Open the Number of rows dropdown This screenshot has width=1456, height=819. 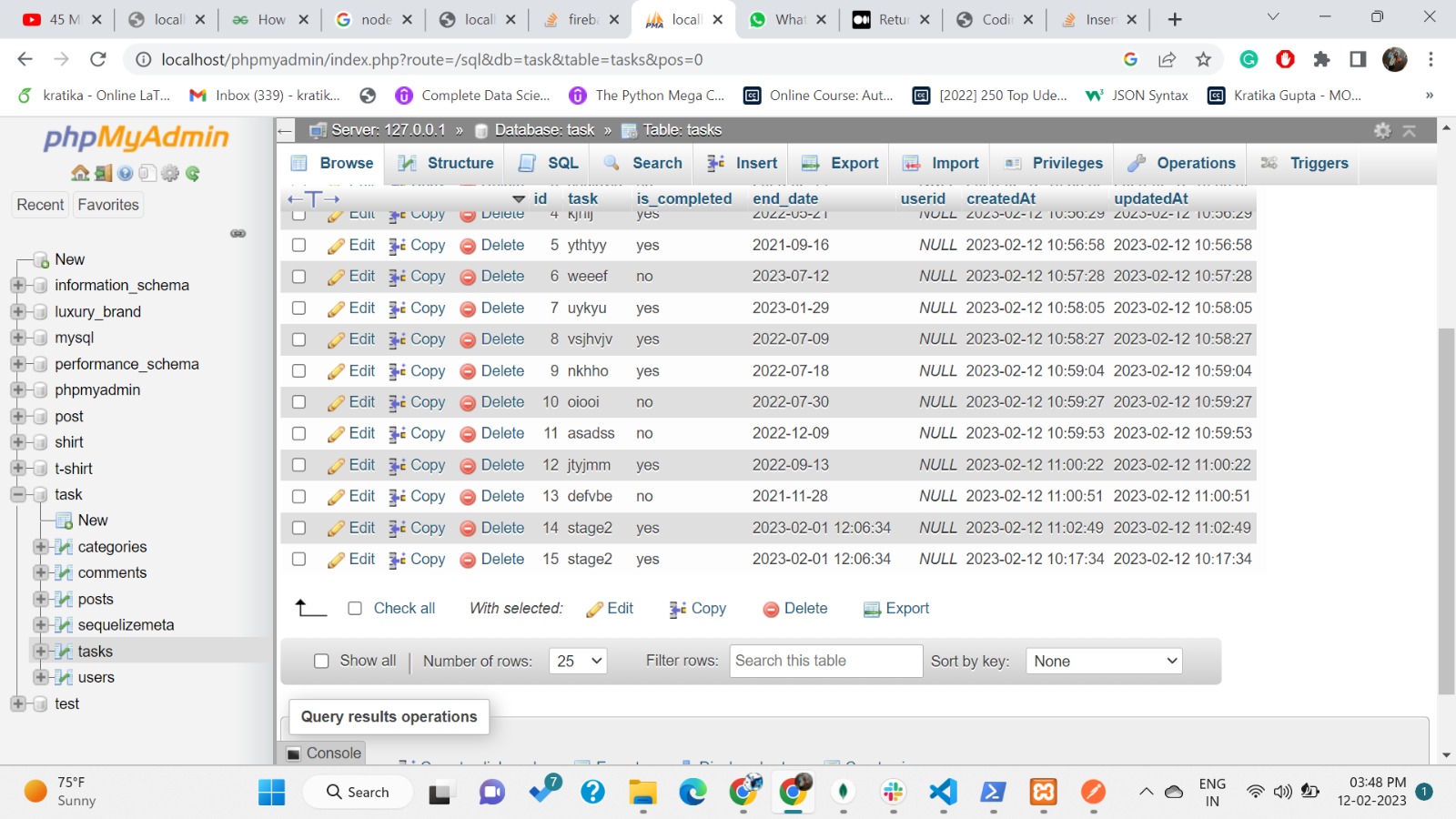point(577,661)
